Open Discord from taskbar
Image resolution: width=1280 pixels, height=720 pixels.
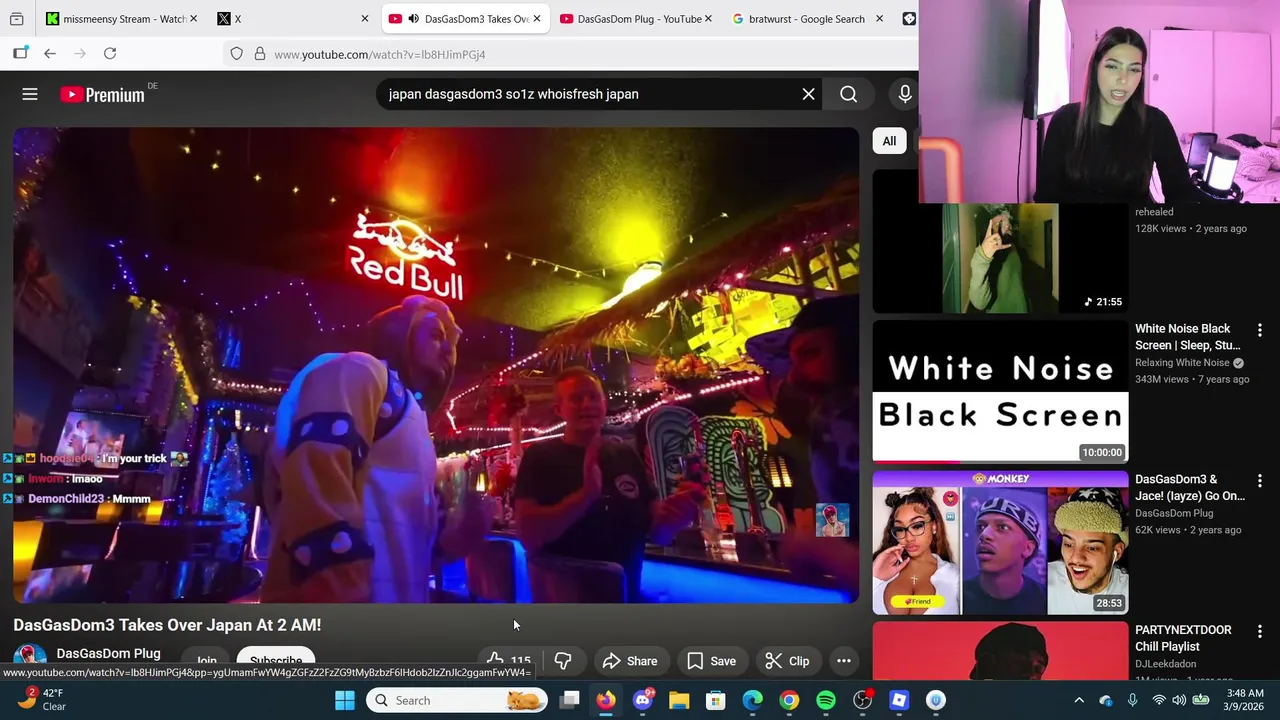[643, 700]
